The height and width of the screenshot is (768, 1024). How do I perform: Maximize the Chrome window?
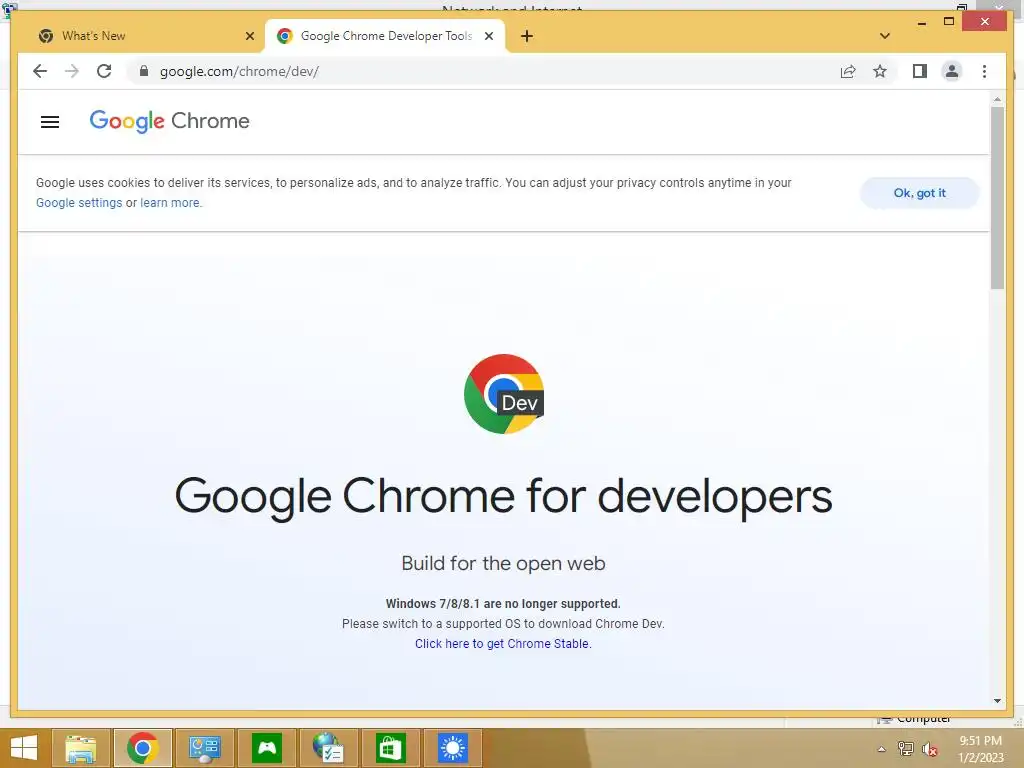(949, 22)
